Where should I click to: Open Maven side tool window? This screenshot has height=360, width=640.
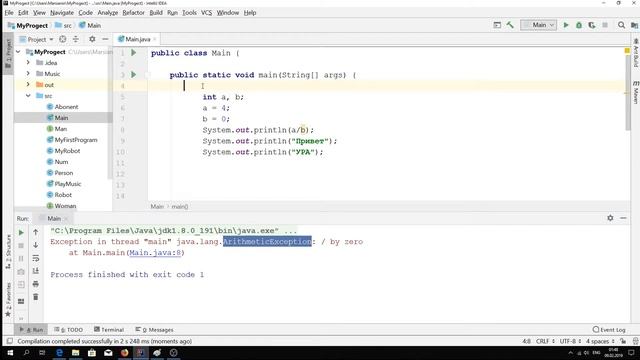tap(636, 92)
